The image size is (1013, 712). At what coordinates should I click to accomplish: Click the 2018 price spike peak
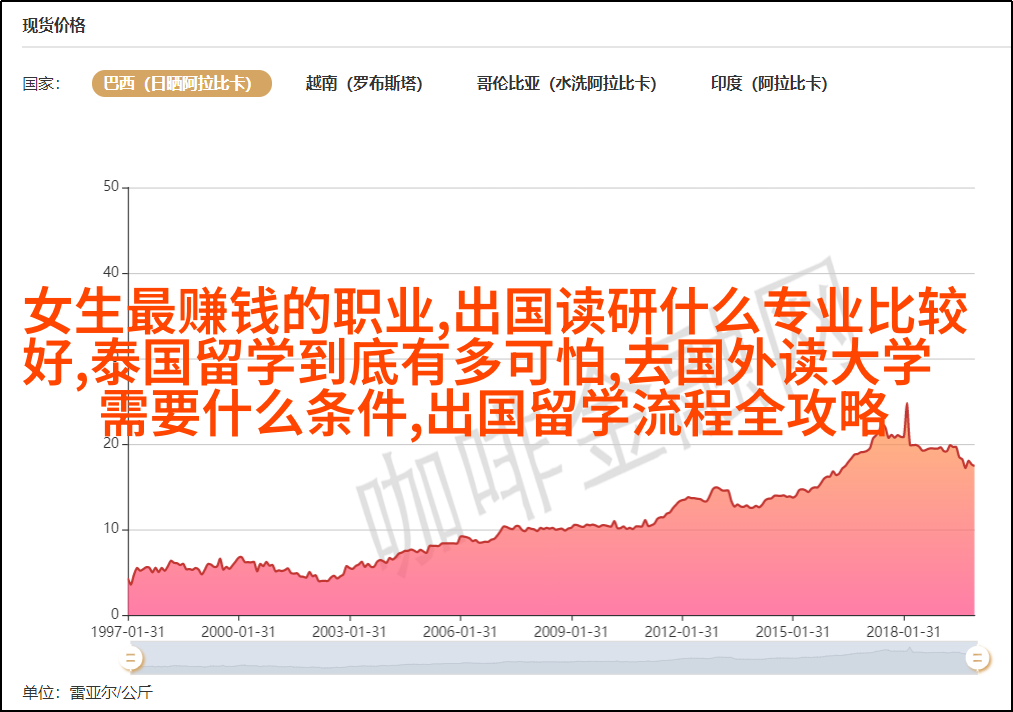pos(906,405)
